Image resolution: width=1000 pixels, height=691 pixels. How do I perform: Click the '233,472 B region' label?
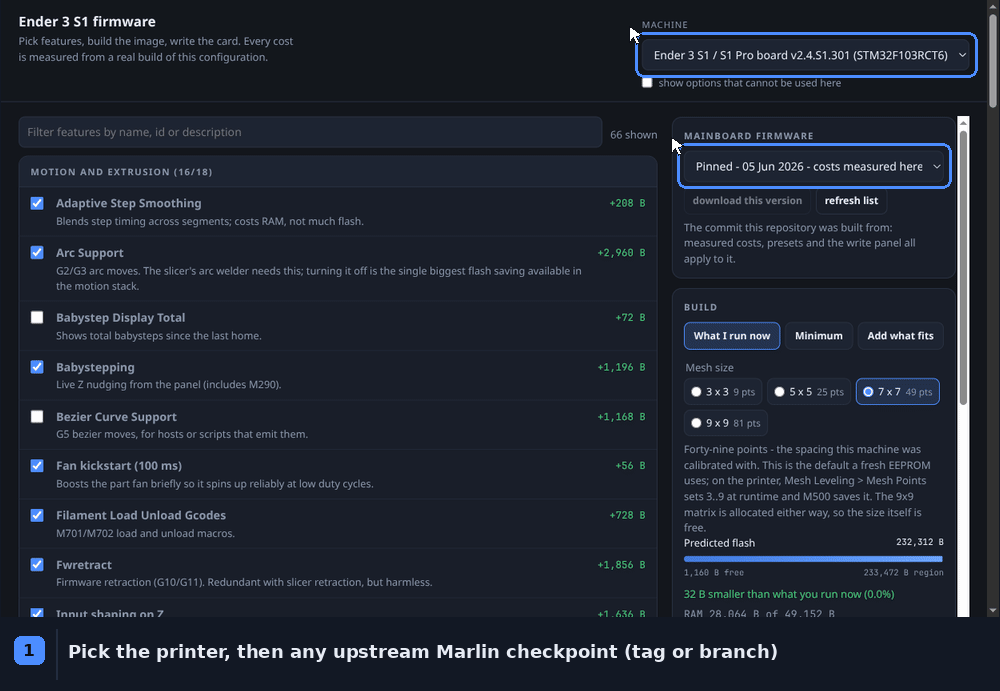coord(903,572)
